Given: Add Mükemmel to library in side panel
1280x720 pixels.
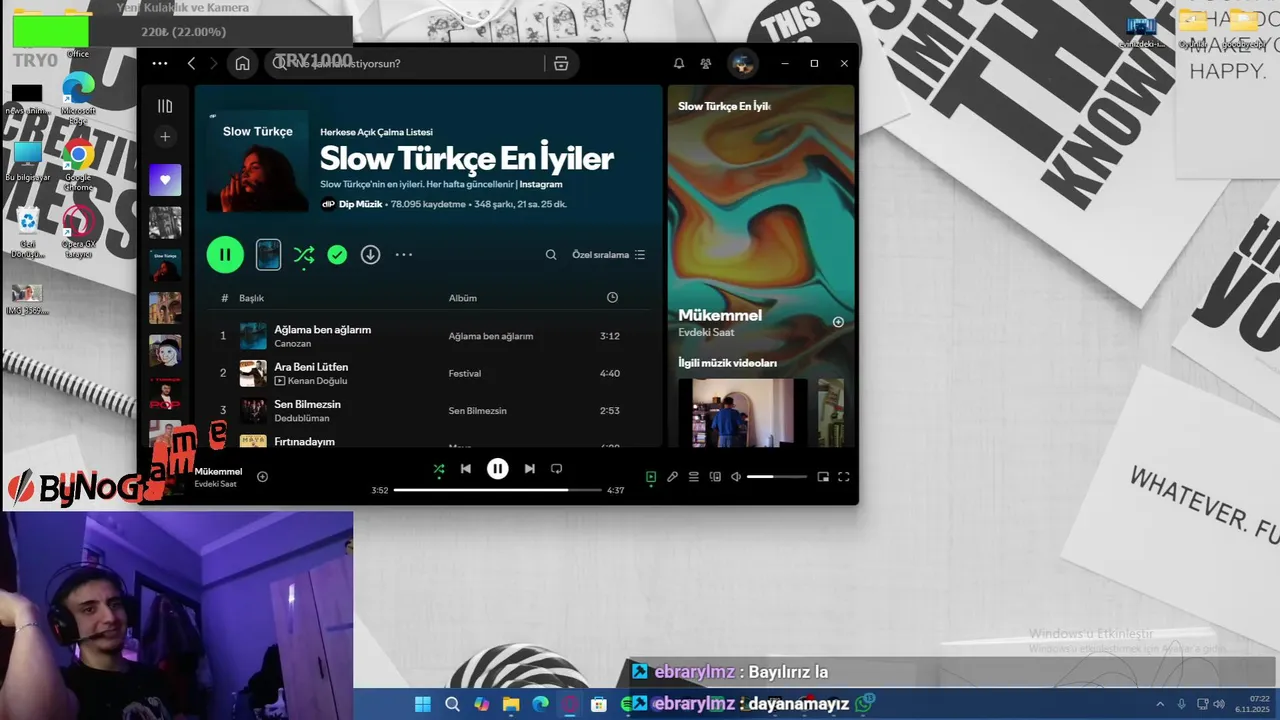Looking at the screenshot, I should coord(838,322).
